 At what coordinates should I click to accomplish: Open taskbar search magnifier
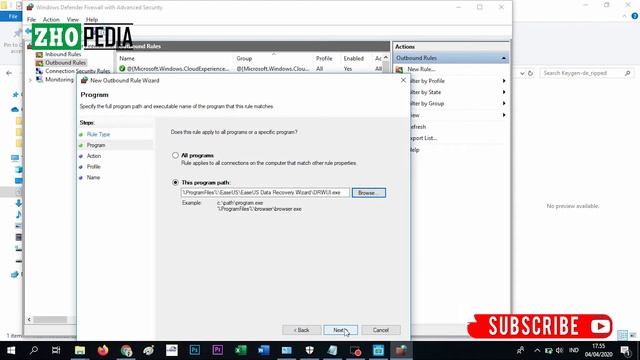coord(34,350)
